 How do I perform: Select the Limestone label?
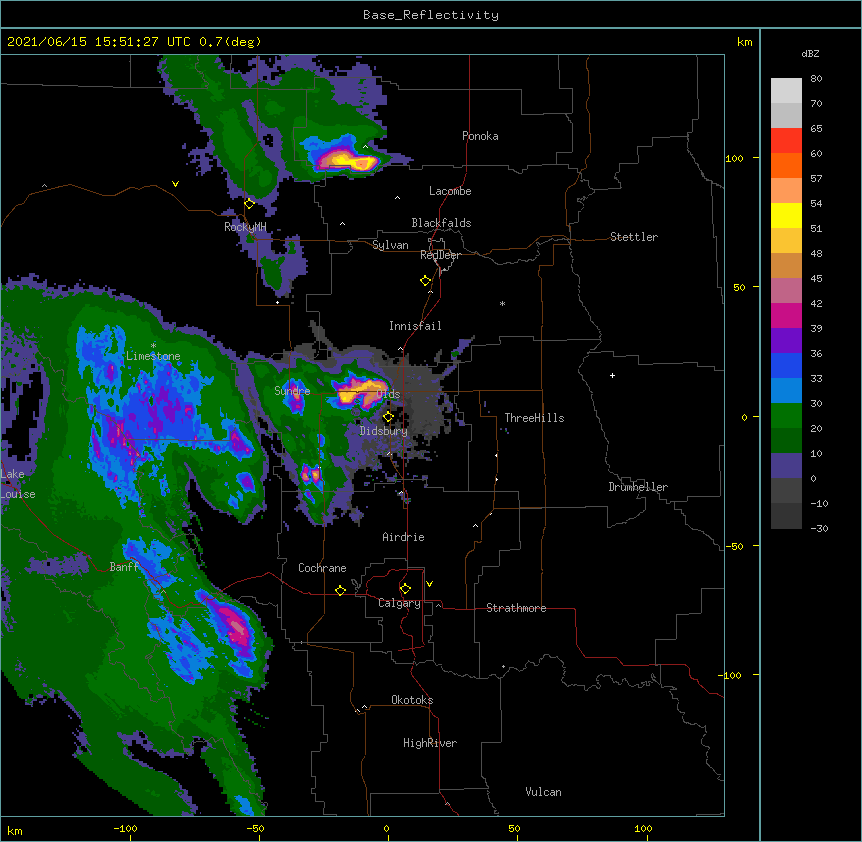pyautogui.click(x=153, y=356)
